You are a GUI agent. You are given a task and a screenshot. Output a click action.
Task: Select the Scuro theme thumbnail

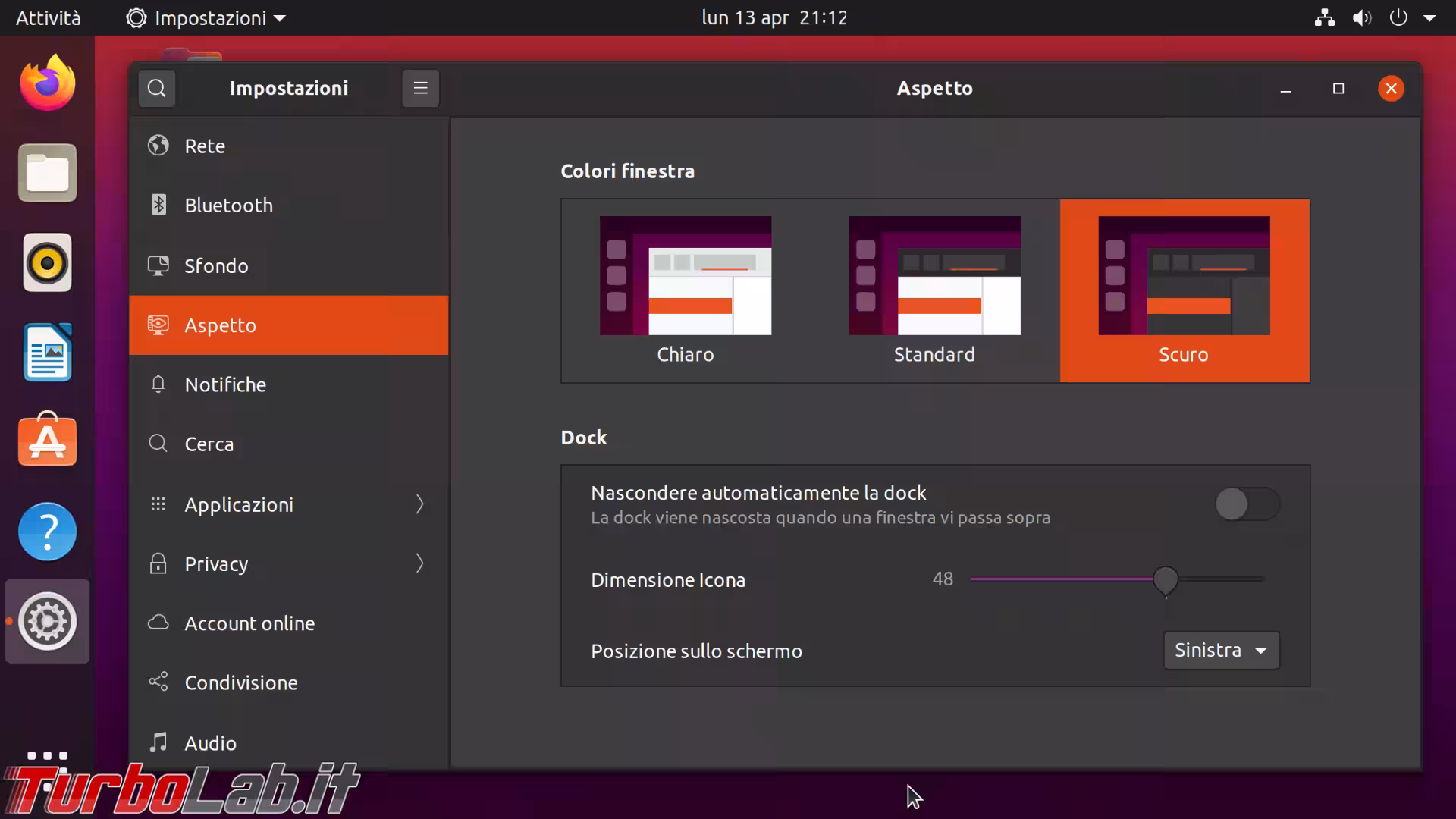click(x=1184, y=276)
